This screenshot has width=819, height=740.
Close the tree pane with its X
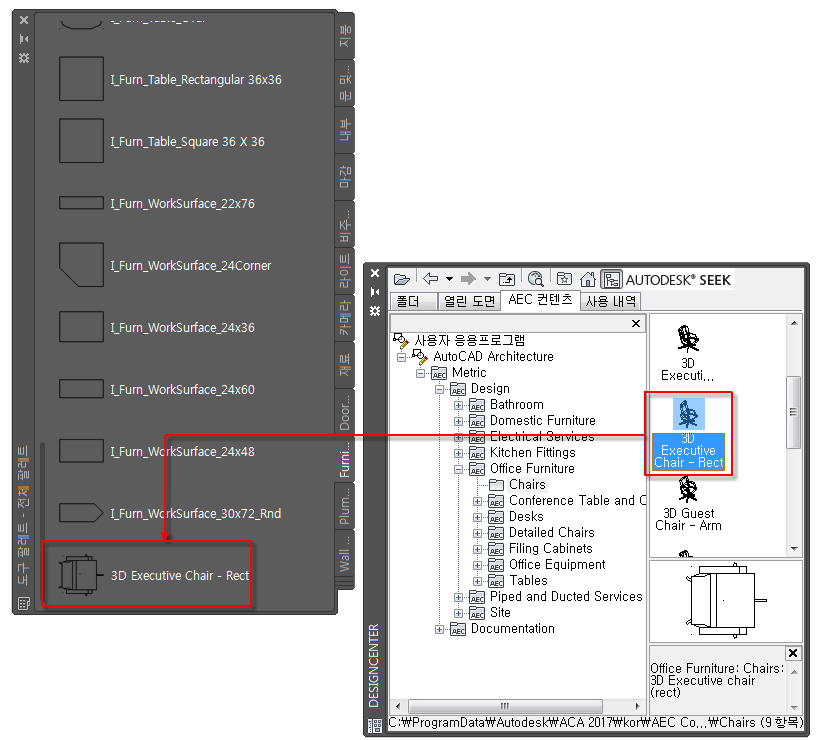[x=636, y=323]
